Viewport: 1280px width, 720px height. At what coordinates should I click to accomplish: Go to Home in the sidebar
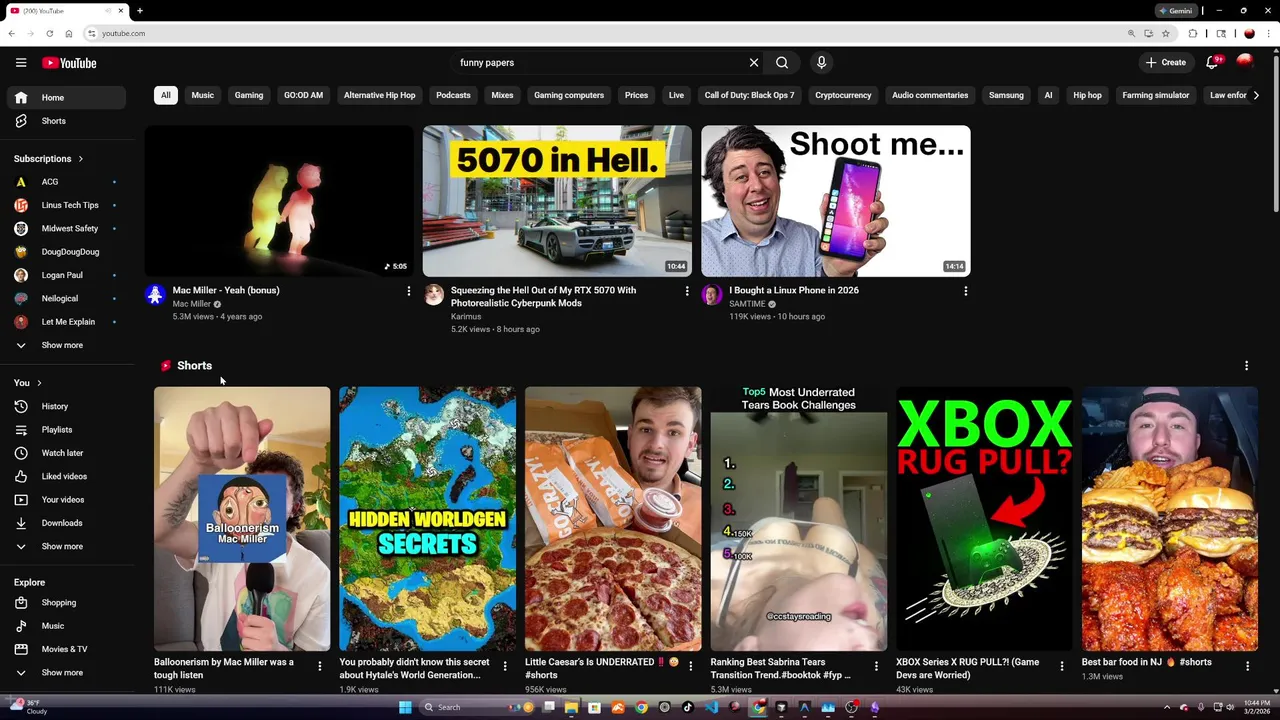[x=66, y=98]
